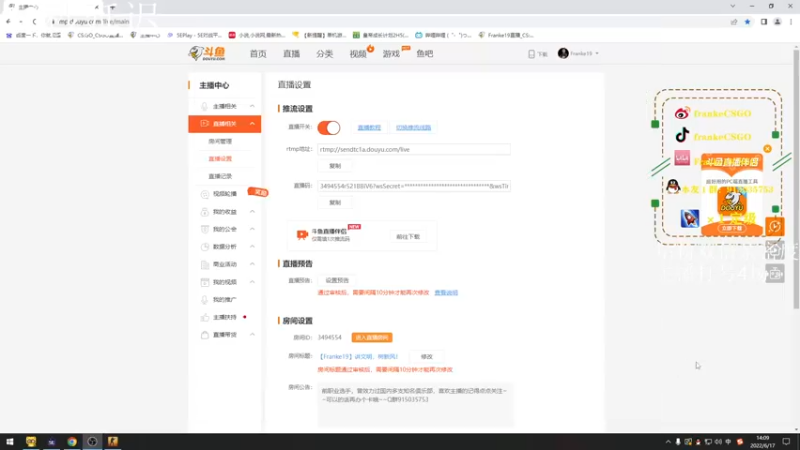Click the 直播相关 play icon in sidebar
This screenshot has width=800, height=450.
pyautogui.click(x=204, y=123)
